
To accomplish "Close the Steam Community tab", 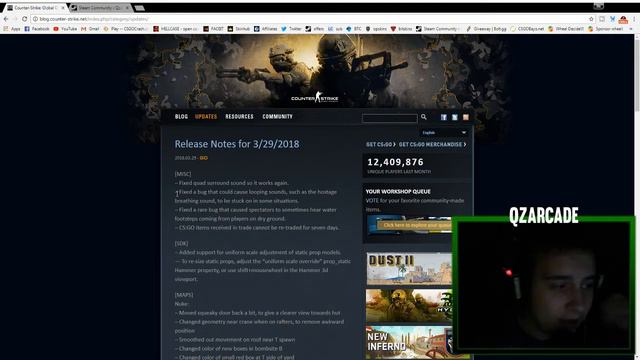I will (127, 8).
